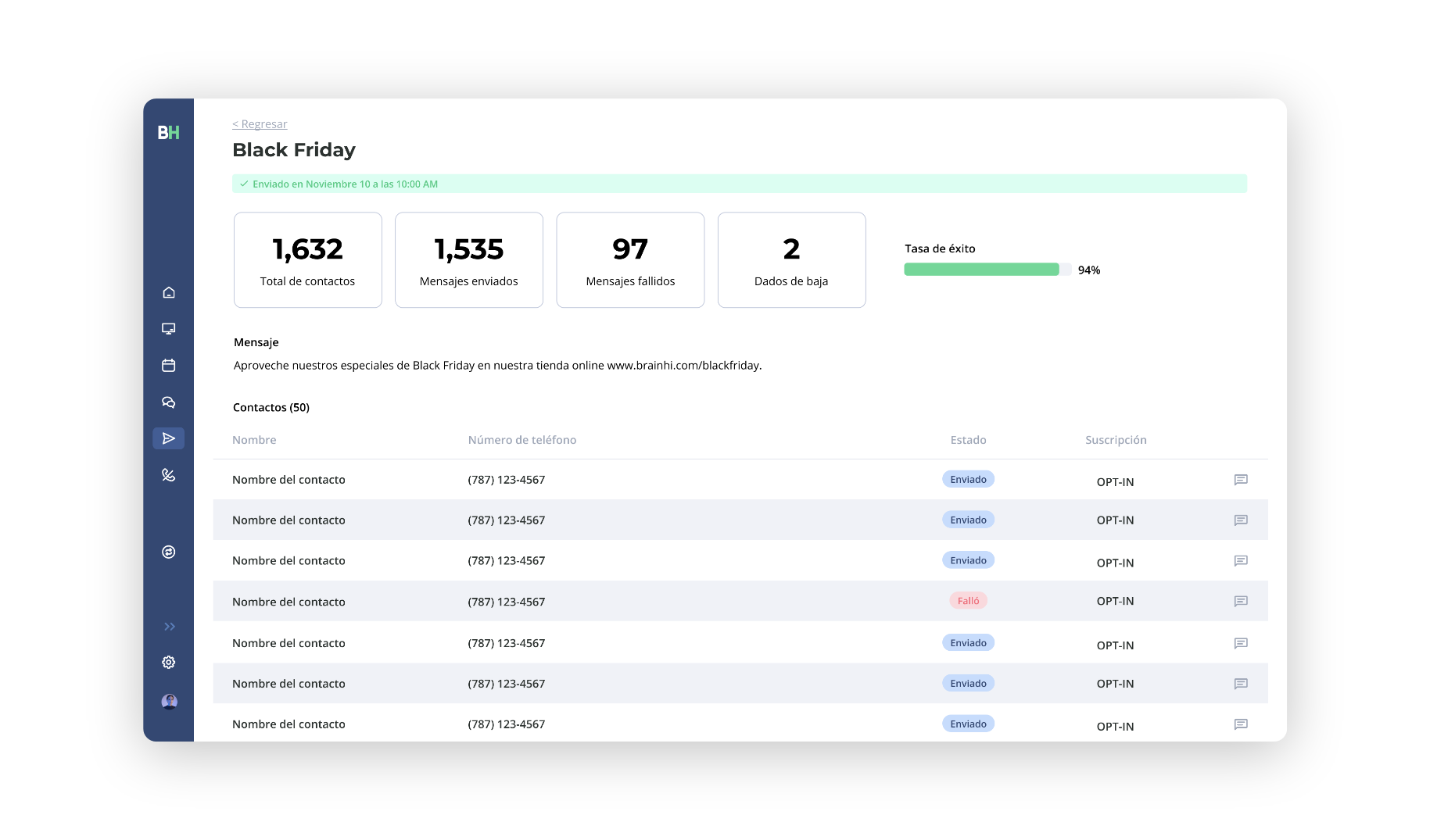Open message icon on first contact row

1241,480
